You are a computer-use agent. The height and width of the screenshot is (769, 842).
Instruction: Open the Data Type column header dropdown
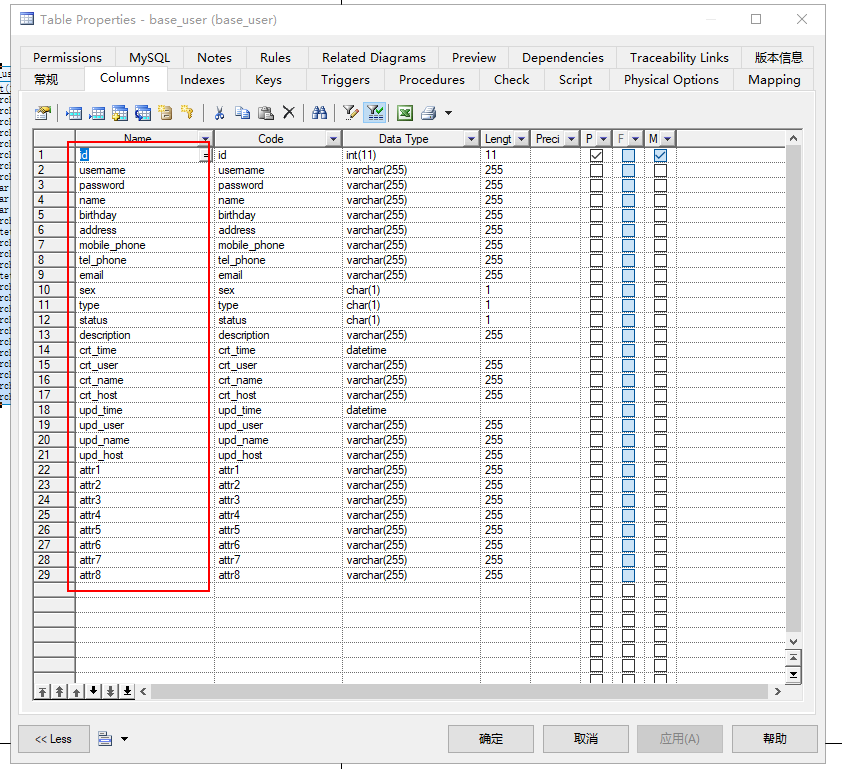pos(473,138)
